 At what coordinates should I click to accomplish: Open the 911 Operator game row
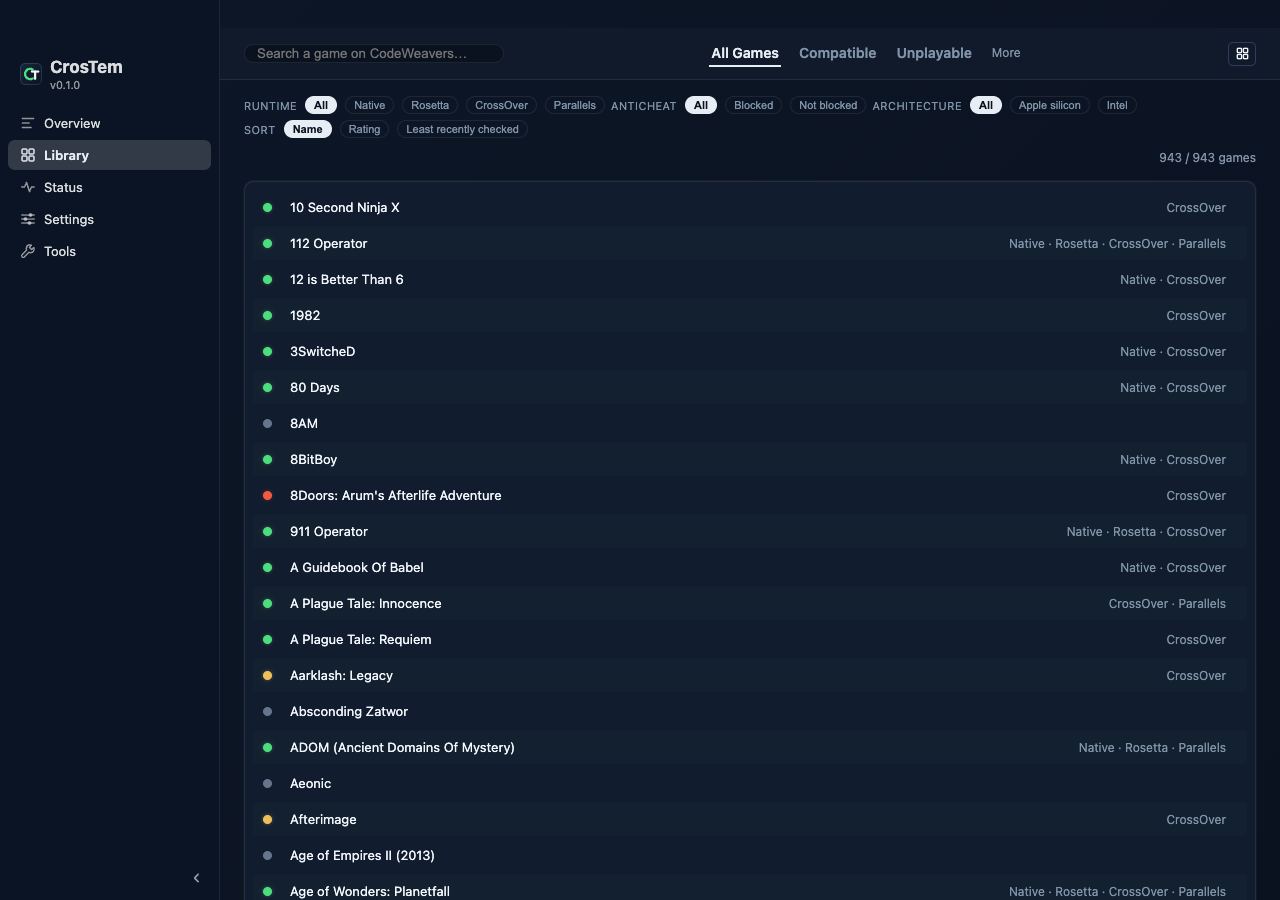[x=749, y=532]
